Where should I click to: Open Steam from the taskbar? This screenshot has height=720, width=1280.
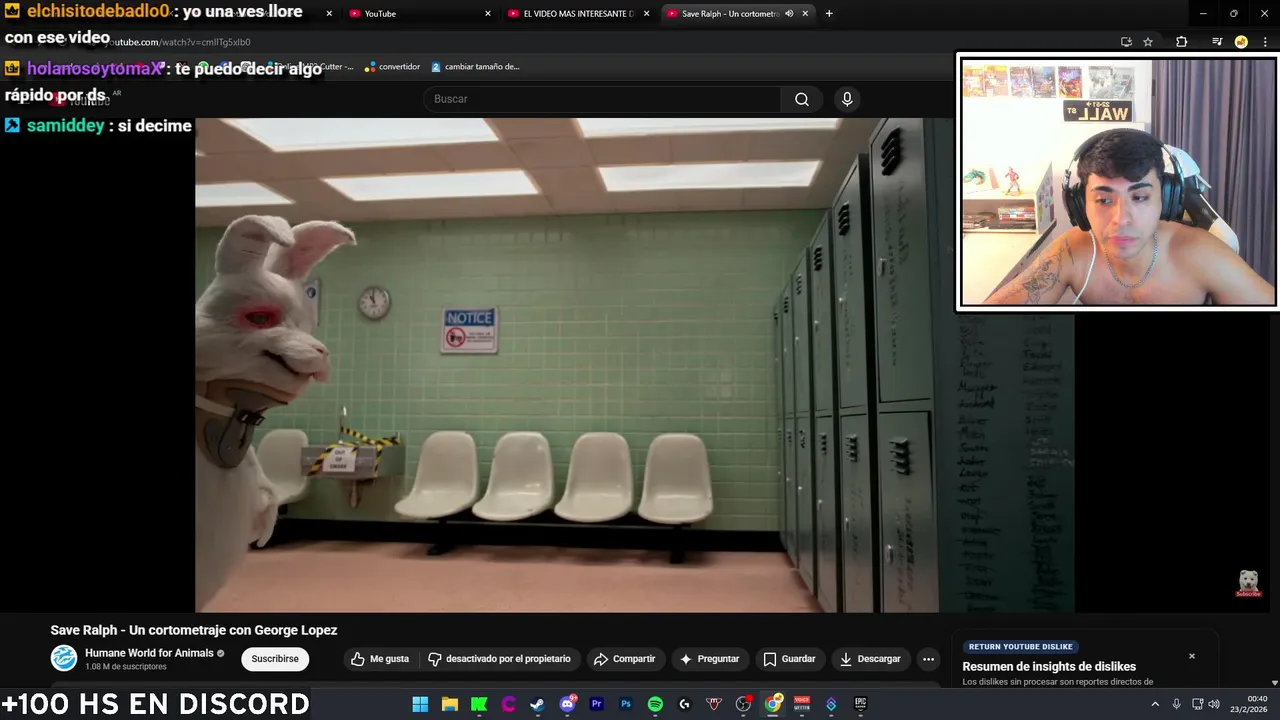537,704
